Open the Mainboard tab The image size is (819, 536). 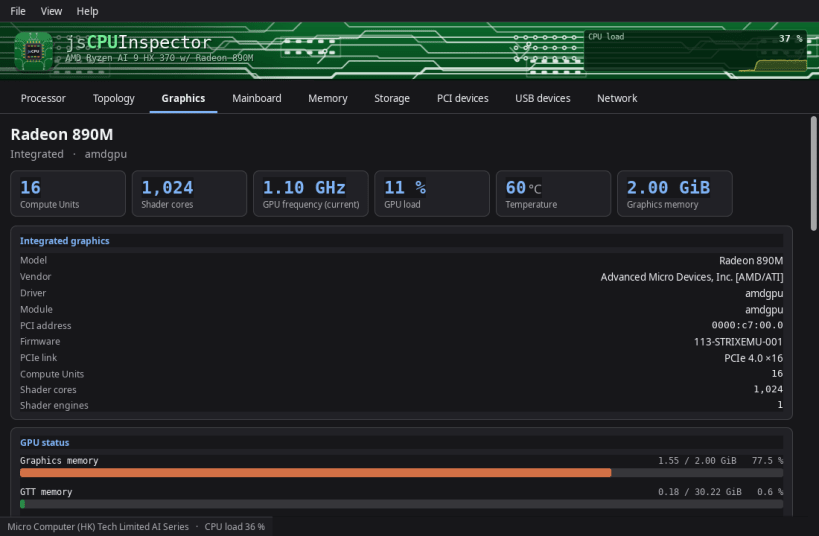256,98
